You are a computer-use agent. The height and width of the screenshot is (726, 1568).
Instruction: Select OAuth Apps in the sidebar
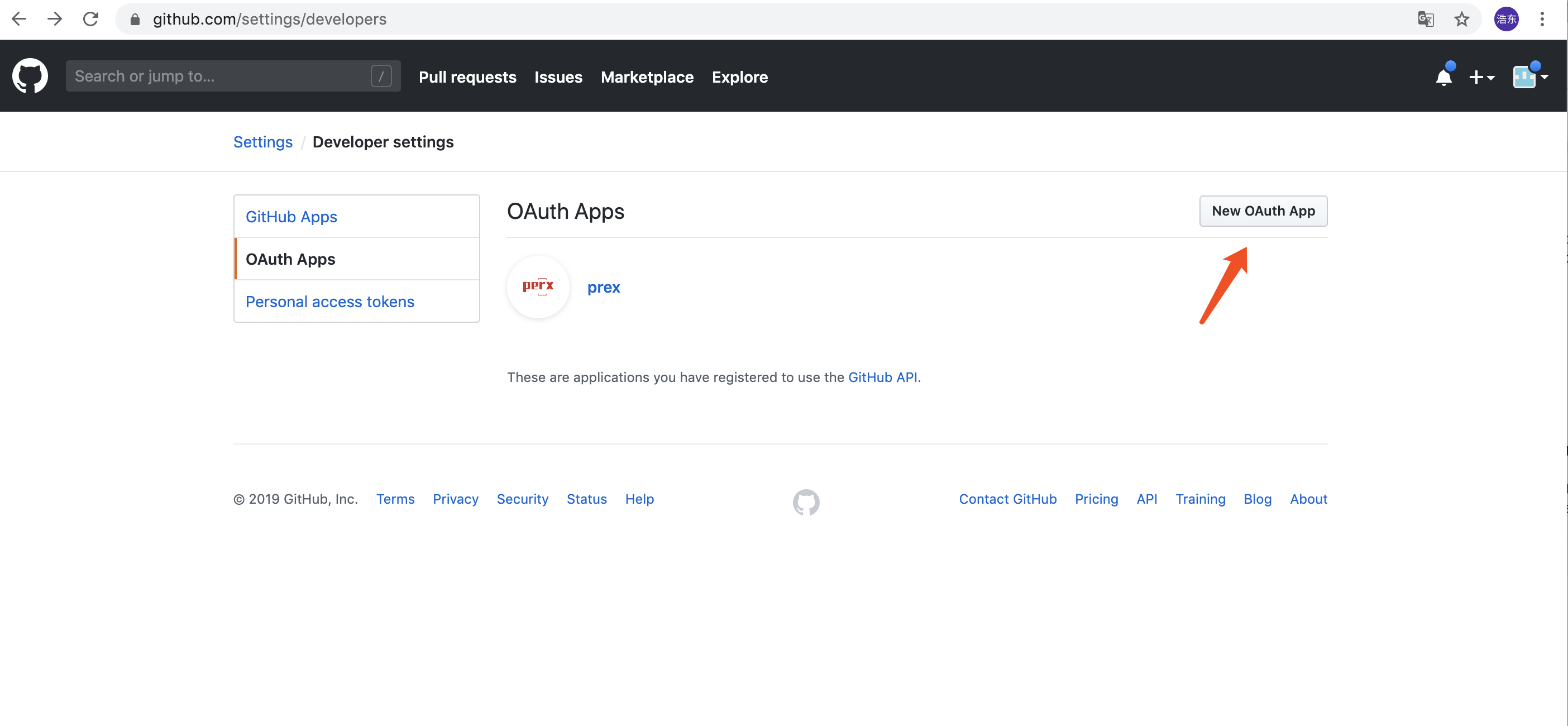(x=357, y=259)
